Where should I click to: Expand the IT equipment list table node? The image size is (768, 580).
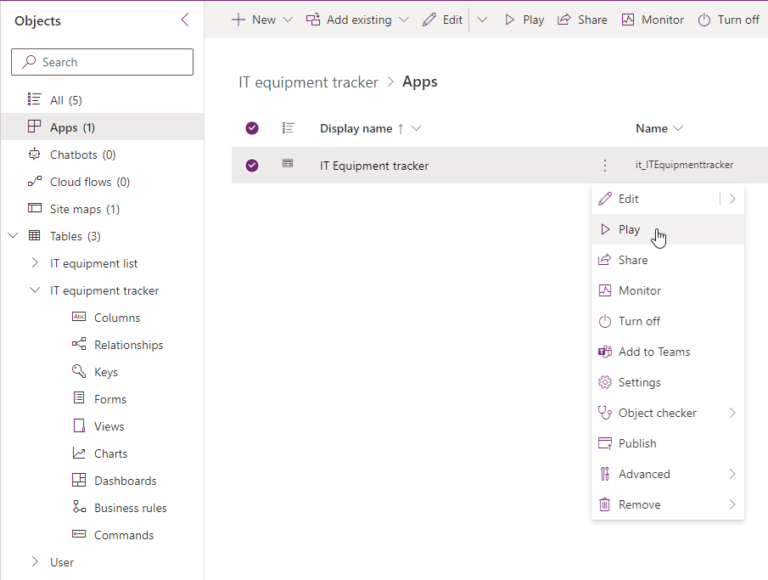point(35,264)
